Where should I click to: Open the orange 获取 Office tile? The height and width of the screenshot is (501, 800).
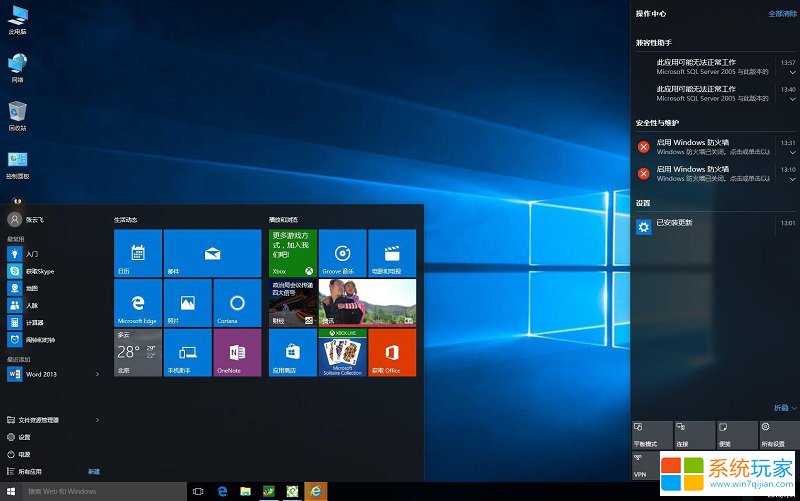392,353
